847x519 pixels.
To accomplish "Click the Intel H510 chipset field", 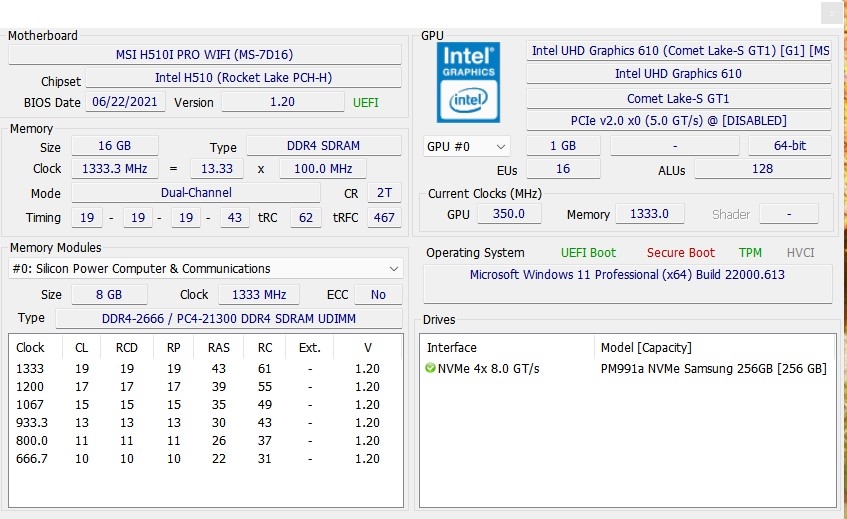I will pos(244,78).
